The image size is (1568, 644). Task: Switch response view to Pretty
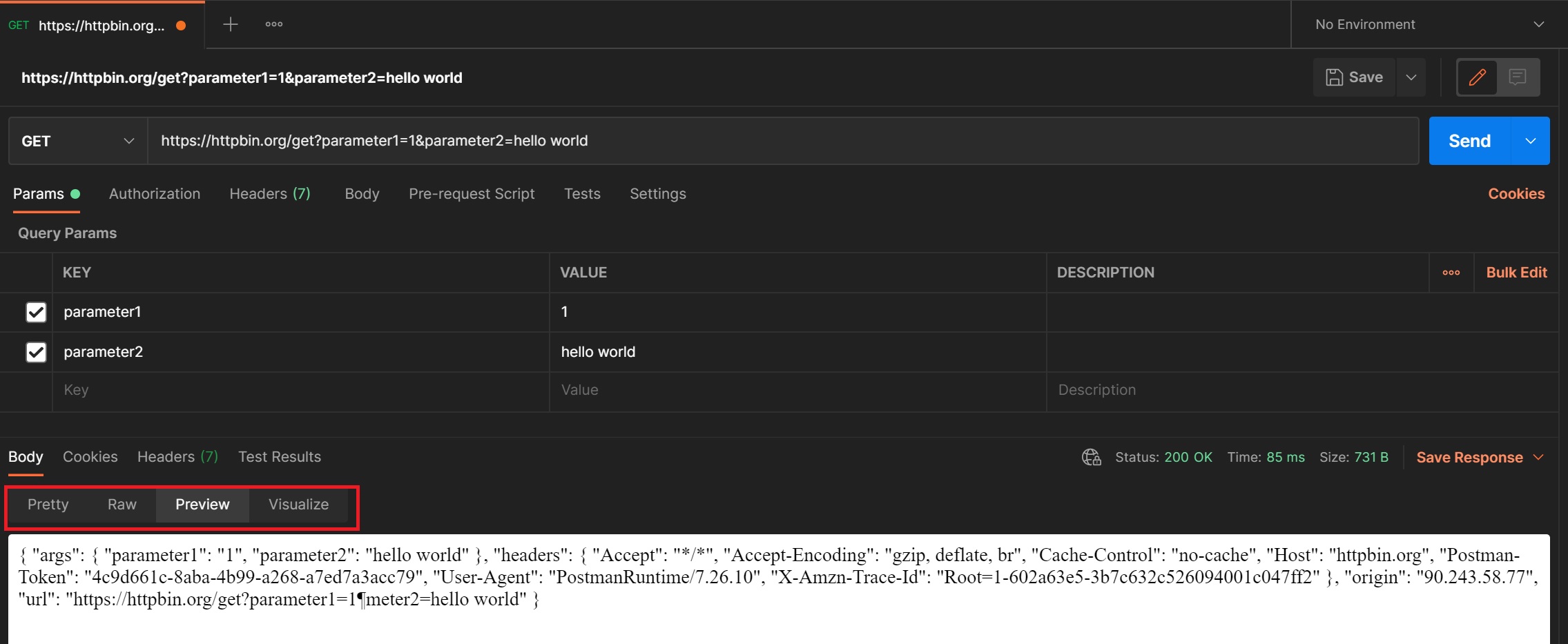(48, 505)
